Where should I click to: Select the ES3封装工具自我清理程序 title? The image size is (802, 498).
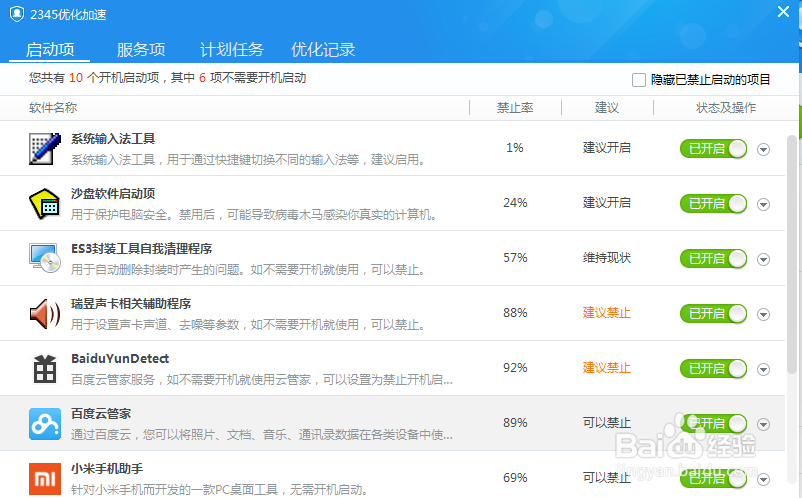142,249
